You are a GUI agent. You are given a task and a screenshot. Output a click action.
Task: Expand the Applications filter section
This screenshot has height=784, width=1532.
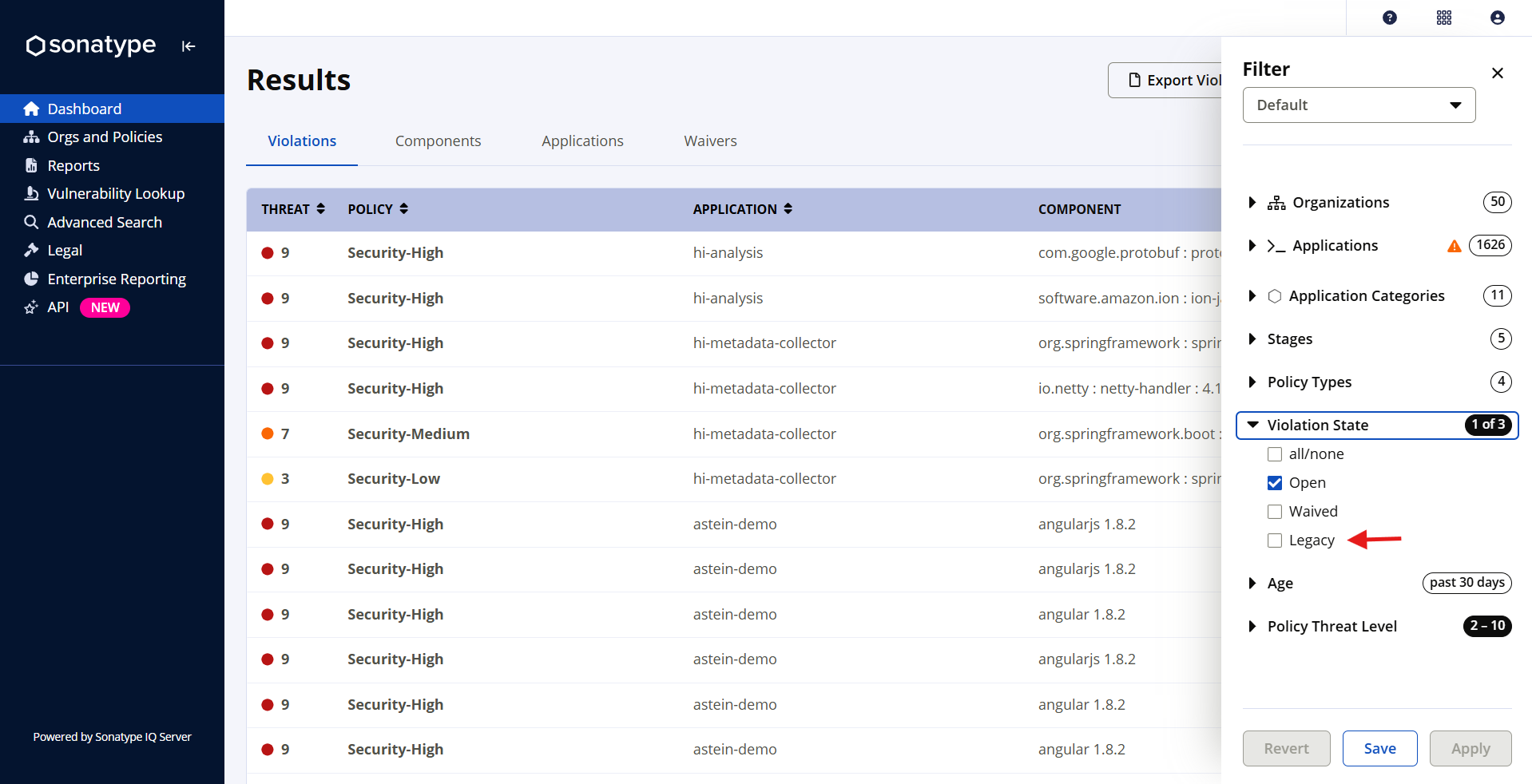[x=1252, y=246]
